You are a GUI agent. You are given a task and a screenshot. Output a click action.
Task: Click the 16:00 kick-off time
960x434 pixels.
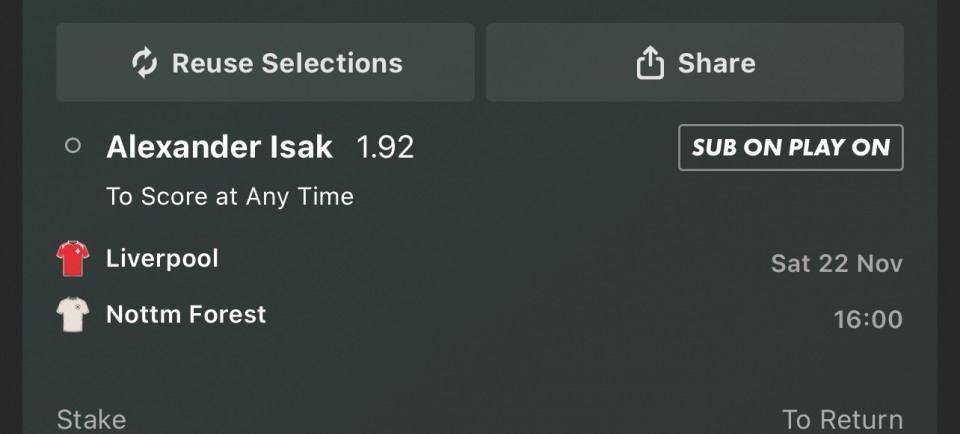(x=867, y=320)
